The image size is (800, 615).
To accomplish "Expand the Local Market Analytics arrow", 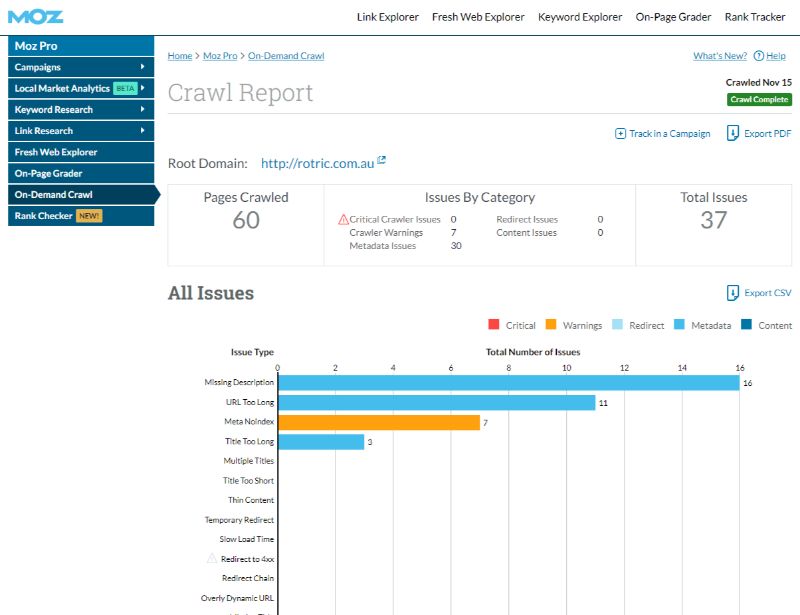I will (x=142, y=88).
